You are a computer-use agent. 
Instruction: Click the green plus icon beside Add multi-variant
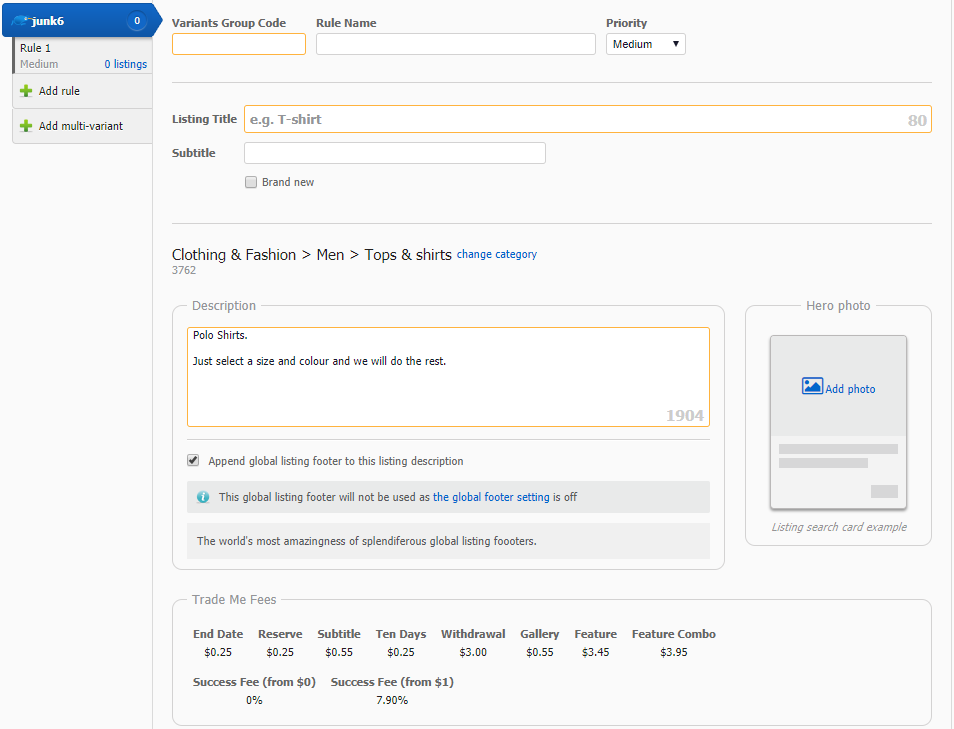click(x=26, y=126)
